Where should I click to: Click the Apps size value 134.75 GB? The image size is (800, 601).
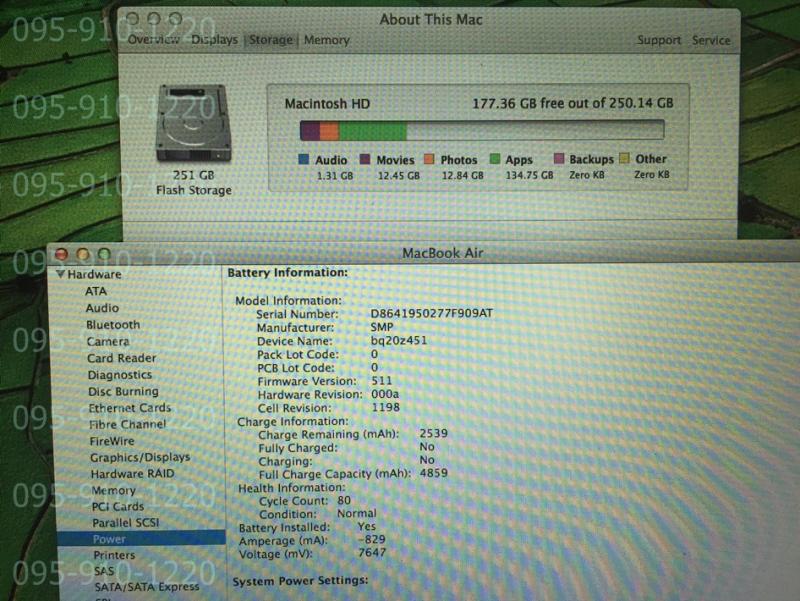(530, 176)
